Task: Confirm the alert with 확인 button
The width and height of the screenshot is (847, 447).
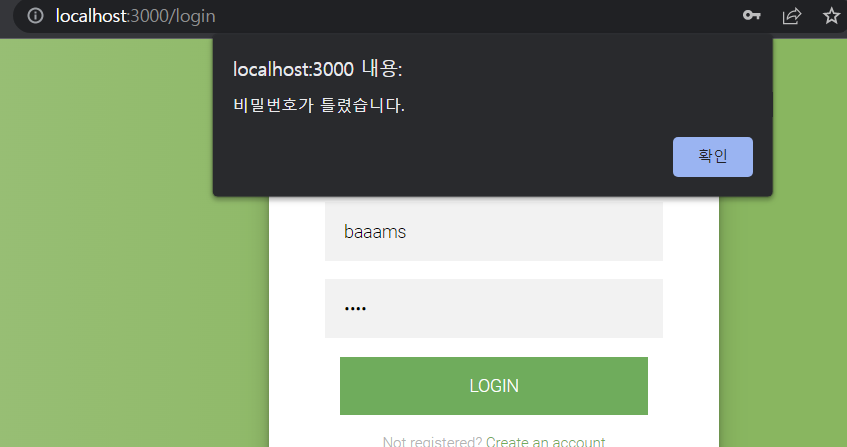Action: [712, 157]
